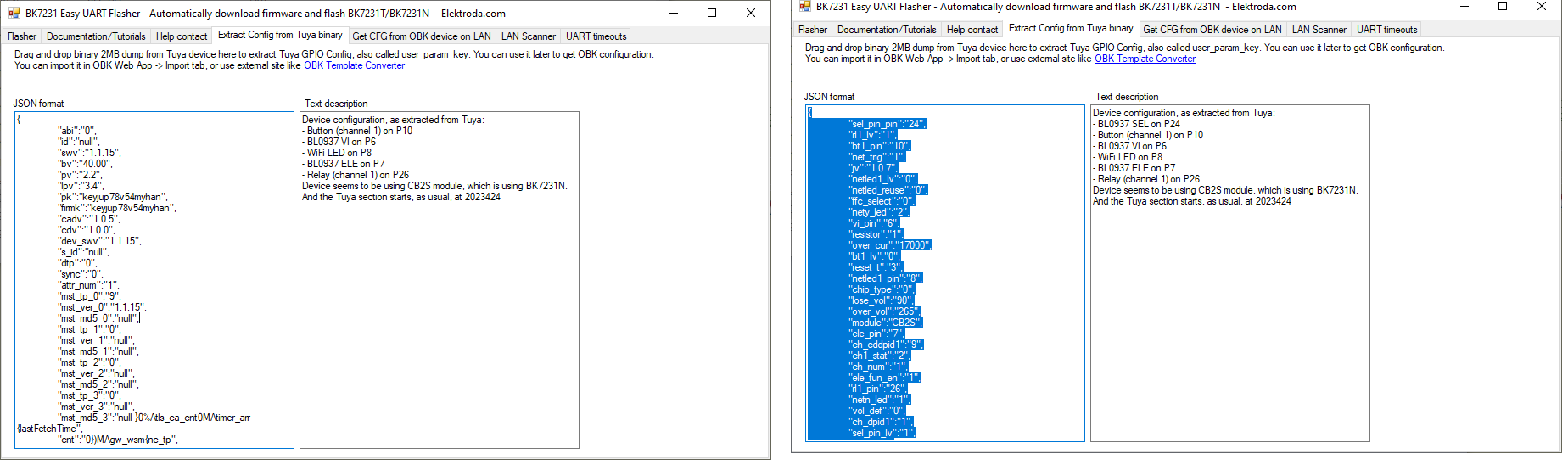
Task: Open Documentation/Tutorials tab in right window
Action: pyautogui.click(x=887, y=30)
